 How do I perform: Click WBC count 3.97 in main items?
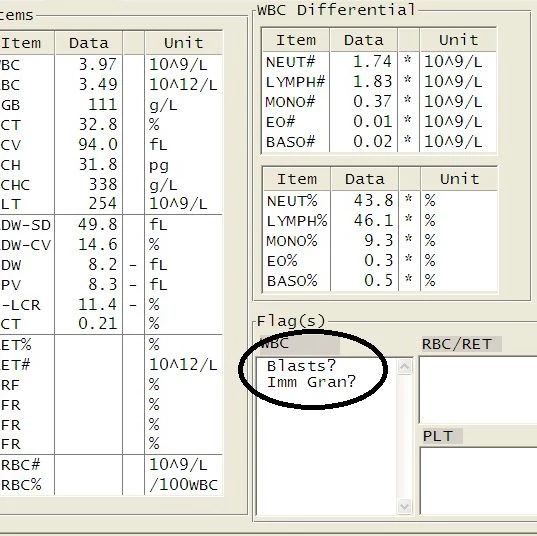[x=98, y=64]
